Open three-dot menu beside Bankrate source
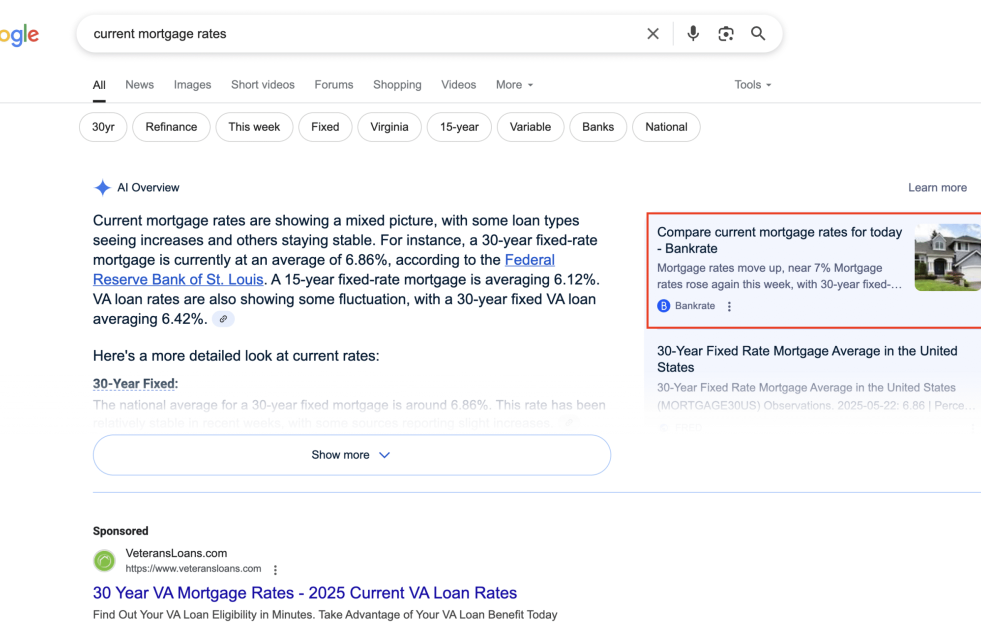Screen dimensions: 981x637 (x=729, y=307)
